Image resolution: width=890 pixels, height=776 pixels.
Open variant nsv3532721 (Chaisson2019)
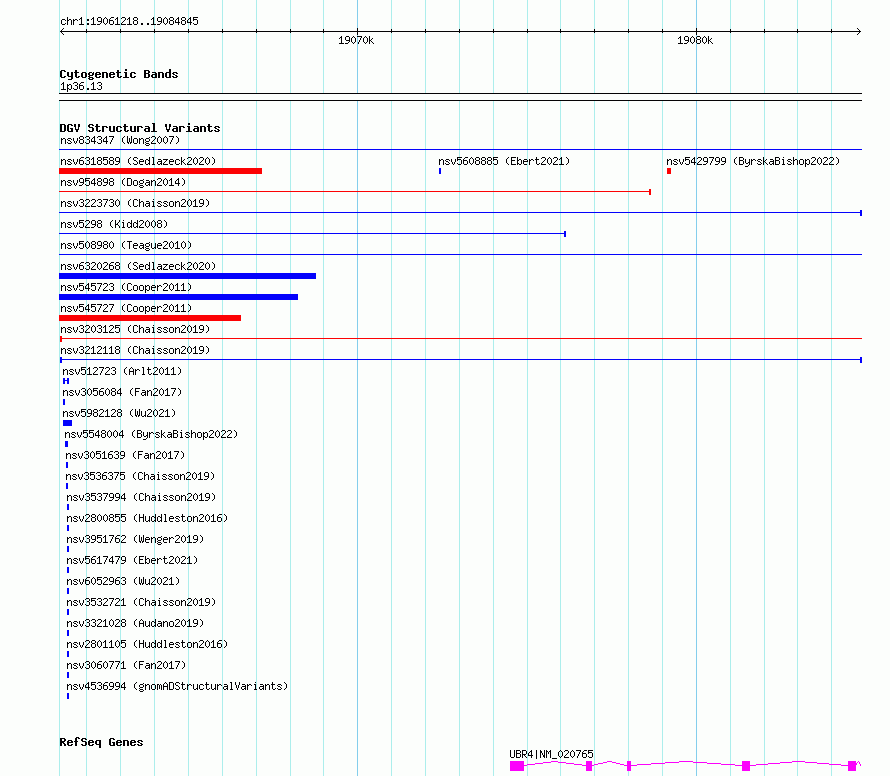tap(141, 602)
